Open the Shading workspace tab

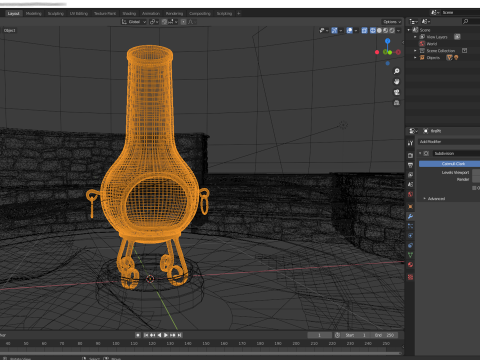tap(129, 13)
